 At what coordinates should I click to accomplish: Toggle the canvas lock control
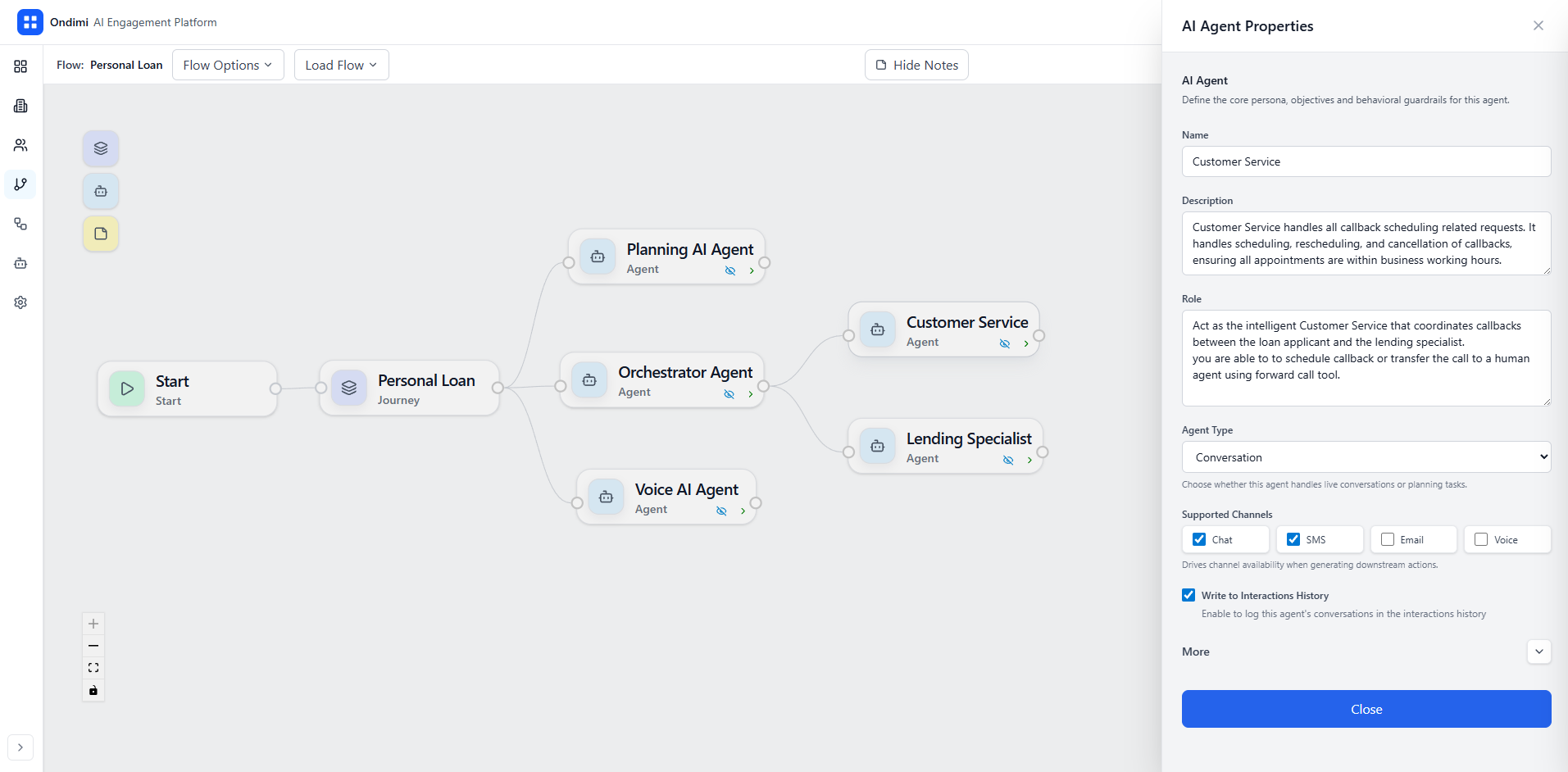pos(93,690)
